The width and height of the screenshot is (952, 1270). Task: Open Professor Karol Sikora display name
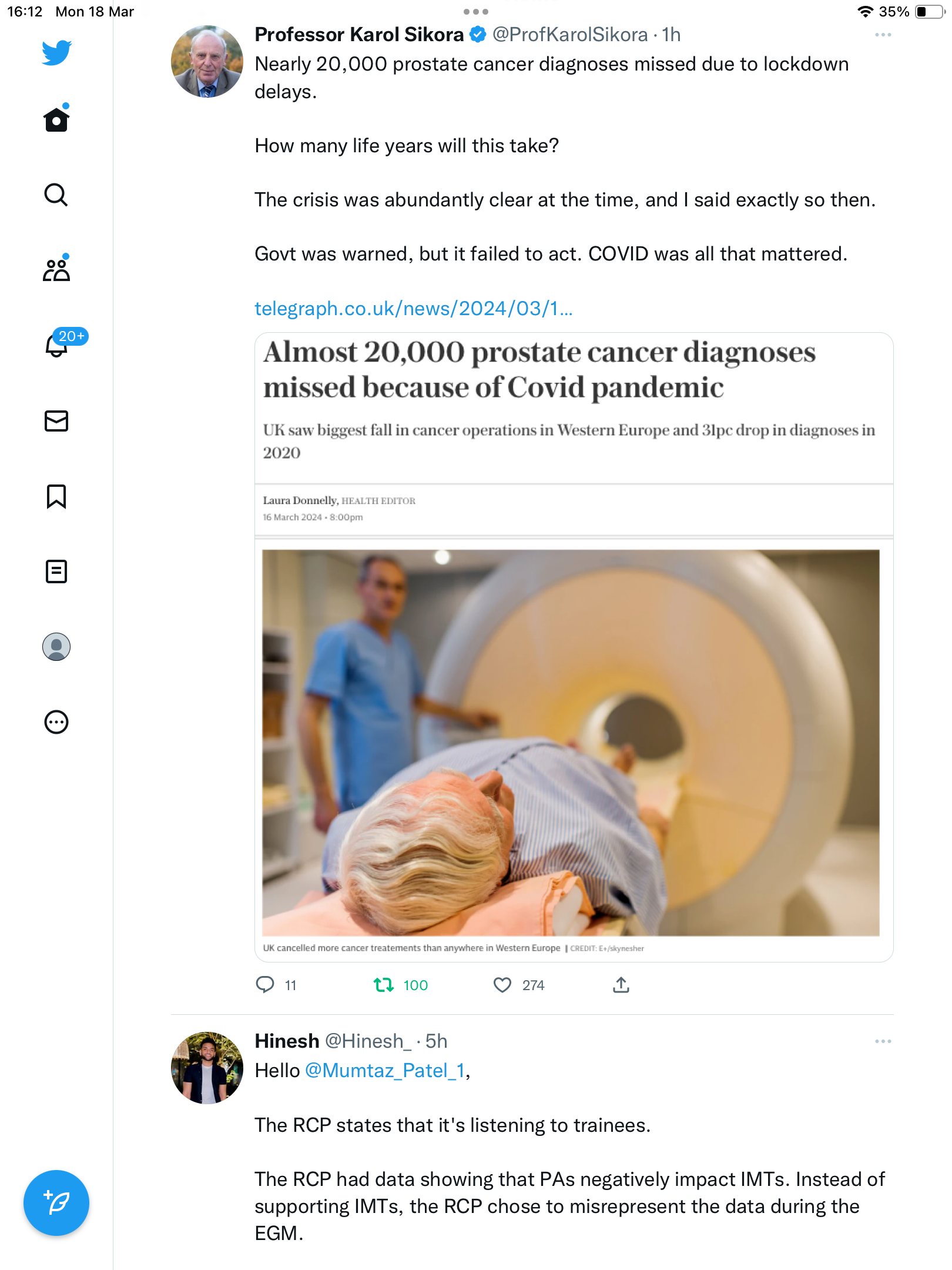tap(359, 35)
